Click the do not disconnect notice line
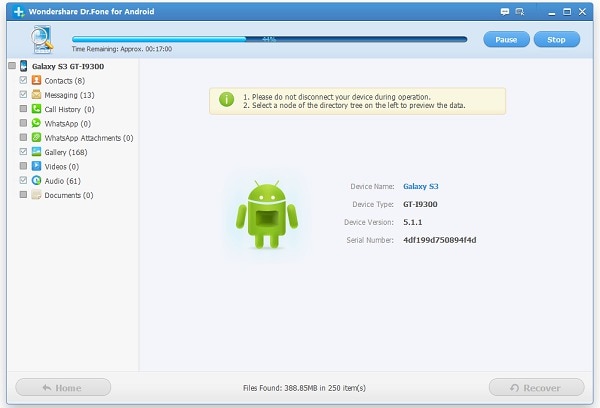This screenshot has width=600, height=408. pos(337,97)
